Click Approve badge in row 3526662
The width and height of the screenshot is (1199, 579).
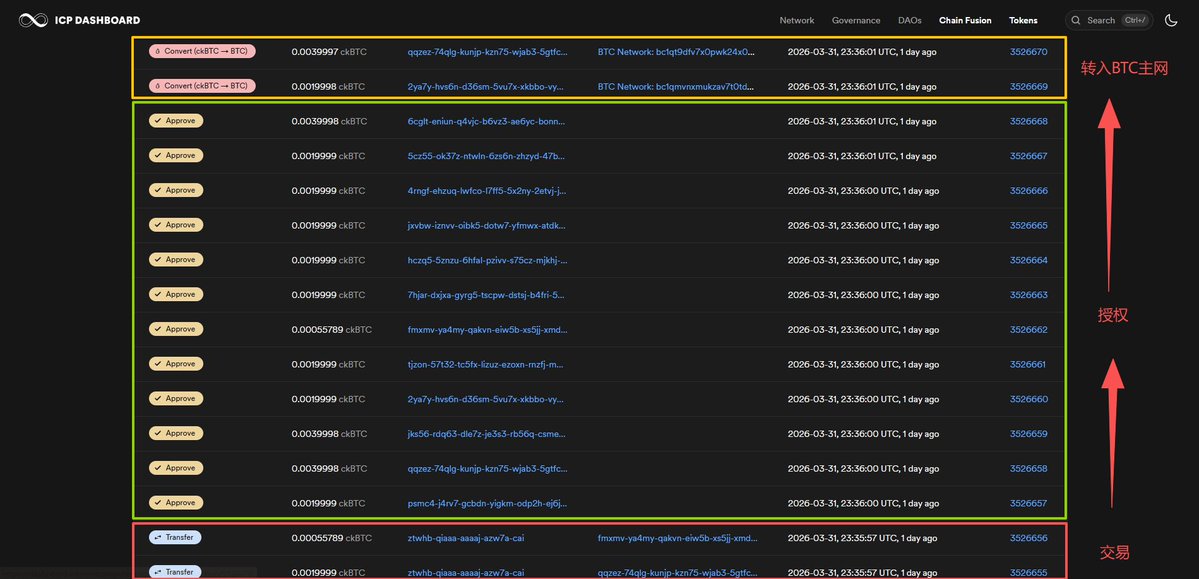coord(176,329)
